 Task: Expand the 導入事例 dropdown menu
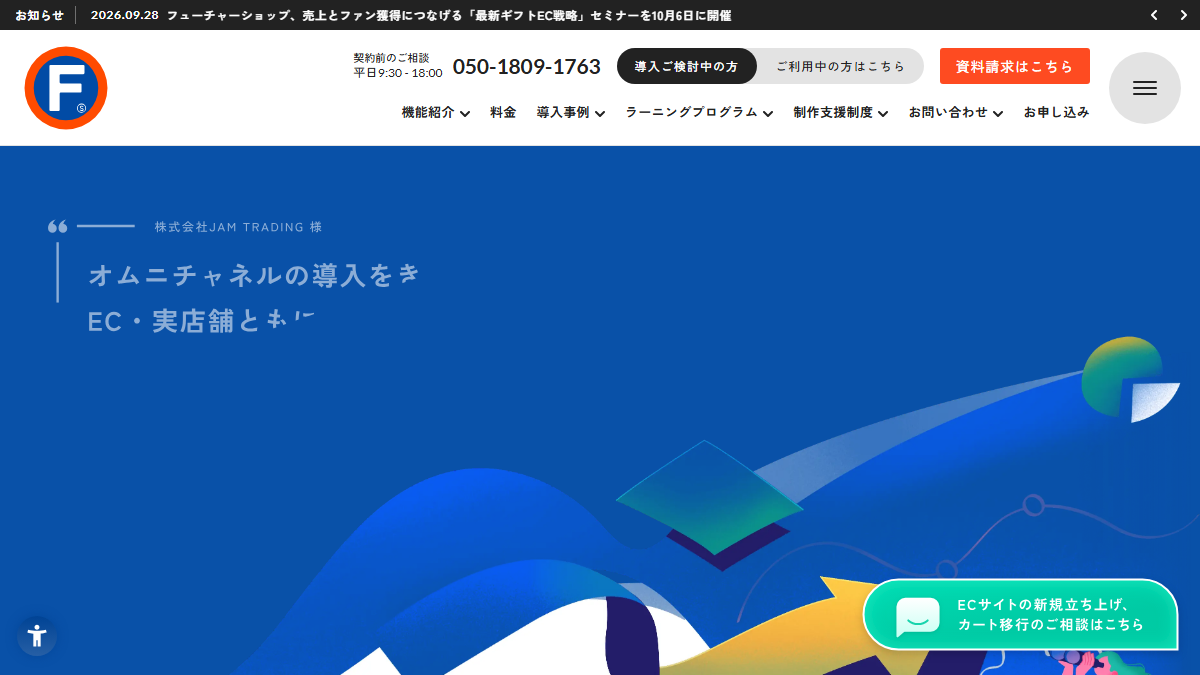(x=571, y=113)
